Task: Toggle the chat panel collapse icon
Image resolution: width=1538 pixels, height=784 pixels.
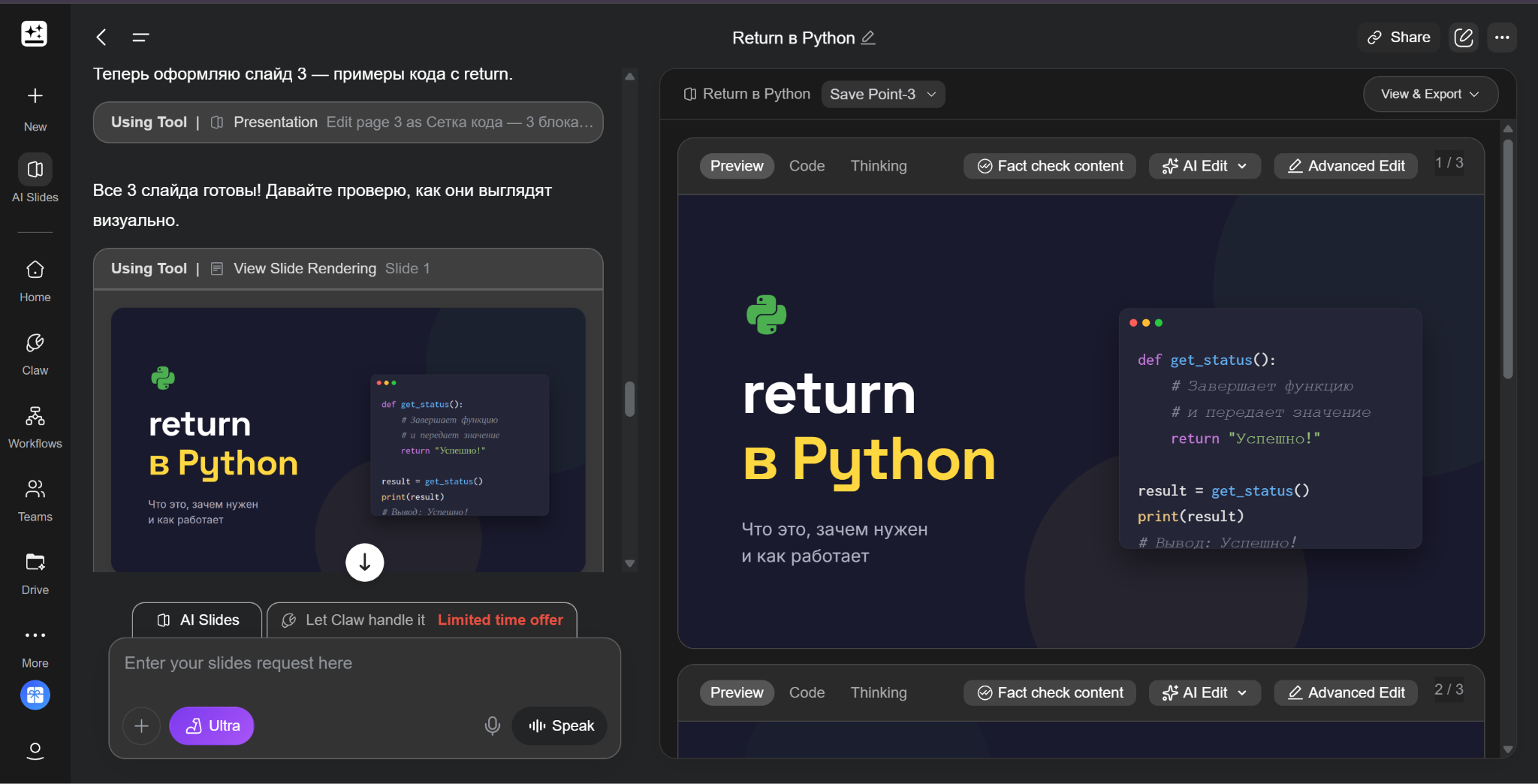Action: click(140, 38)
